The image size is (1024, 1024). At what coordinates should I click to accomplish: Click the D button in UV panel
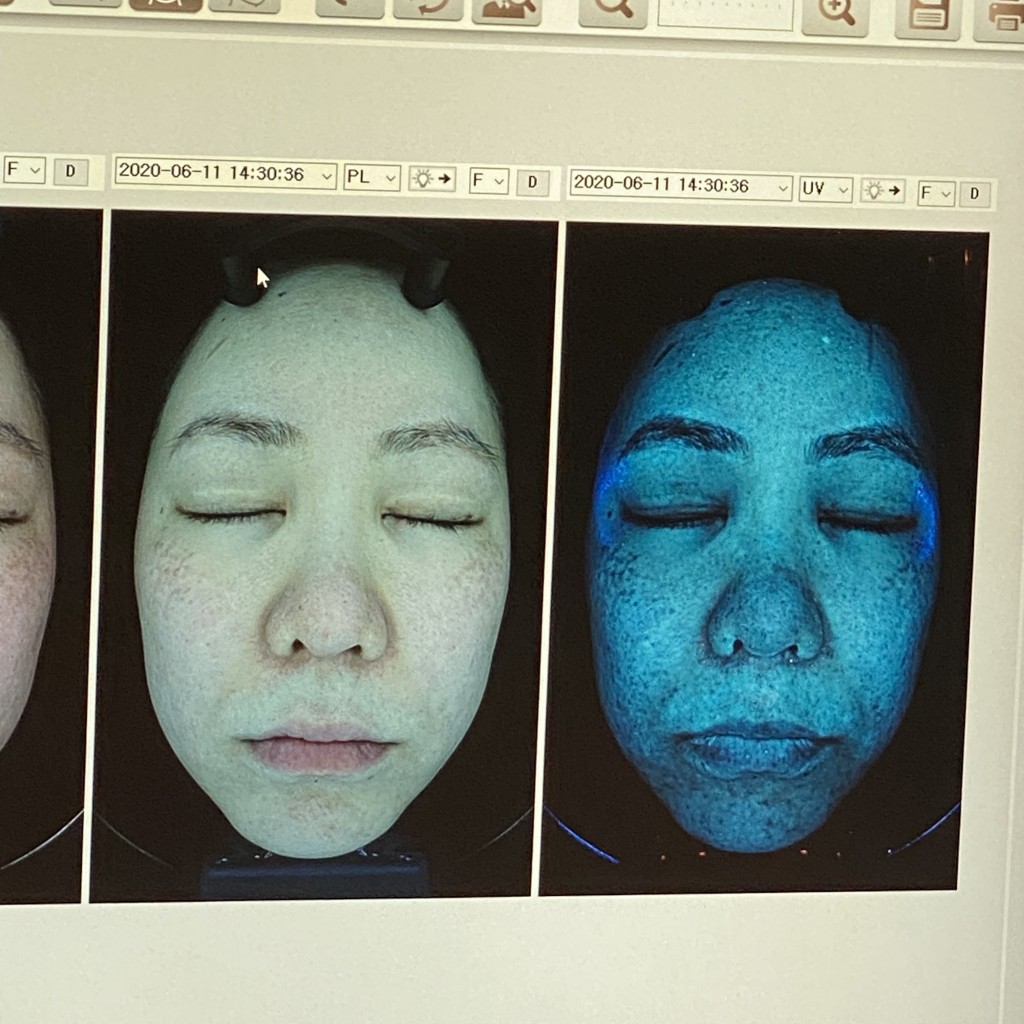(x=975, y=194)
